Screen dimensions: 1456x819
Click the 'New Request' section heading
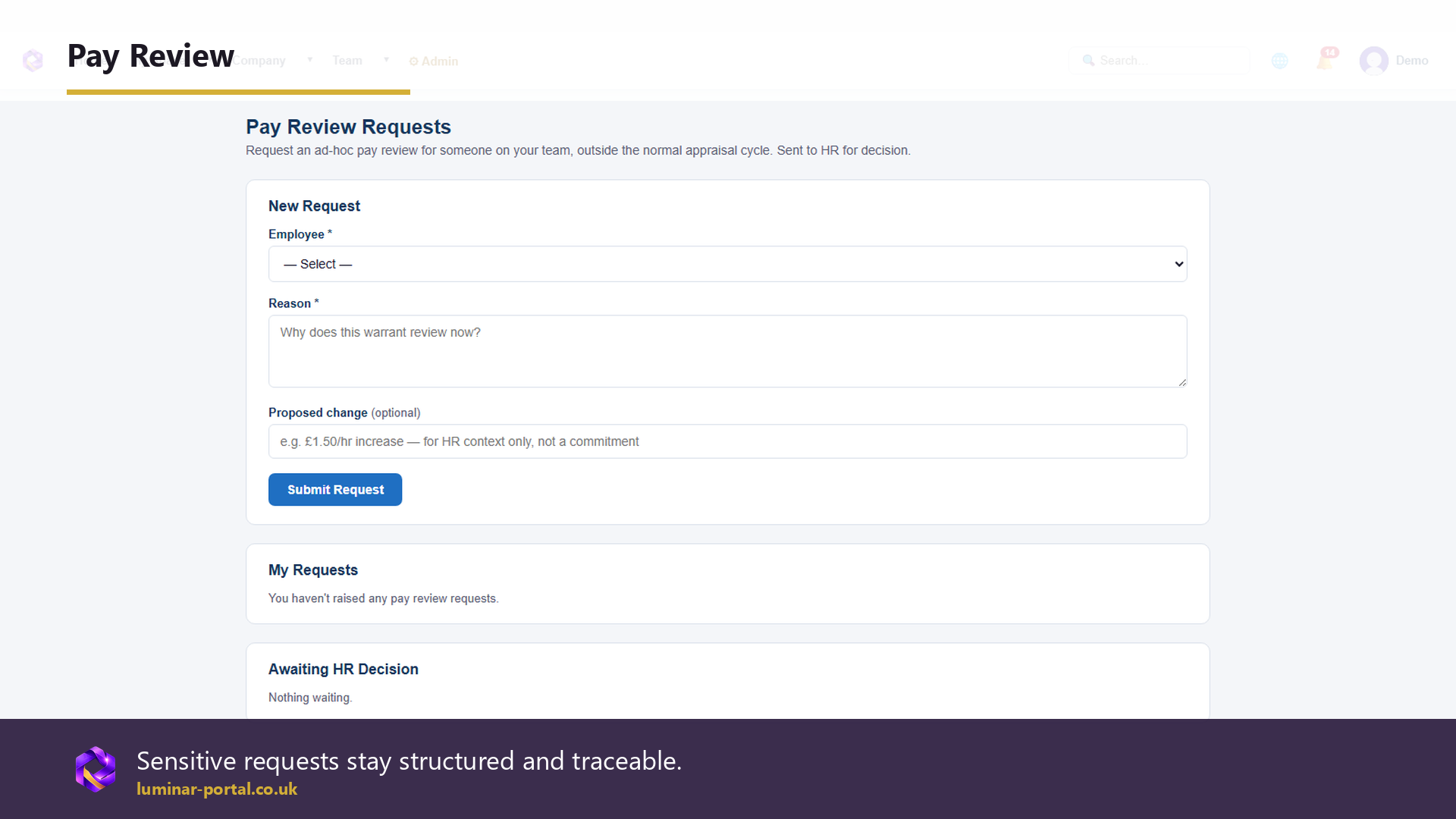point(314,206)
